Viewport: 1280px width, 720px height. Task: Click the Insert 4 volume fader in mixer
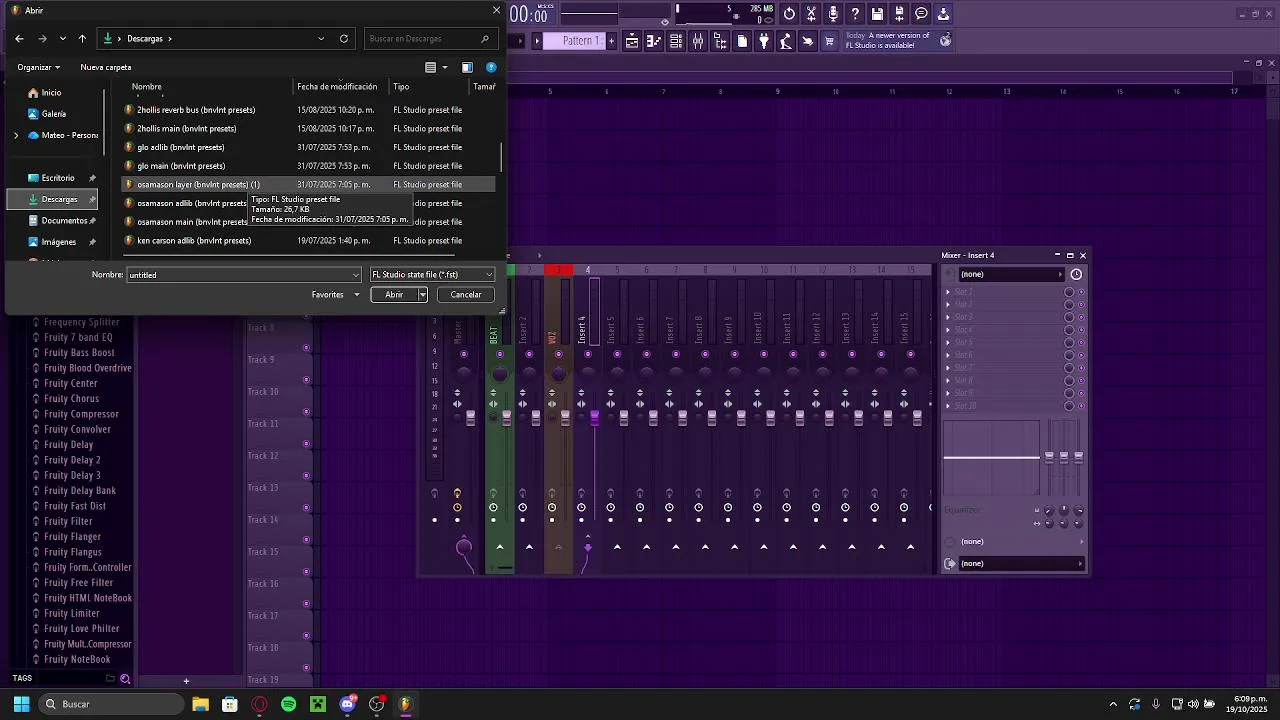pyautogui.click(x=594, y=416)
